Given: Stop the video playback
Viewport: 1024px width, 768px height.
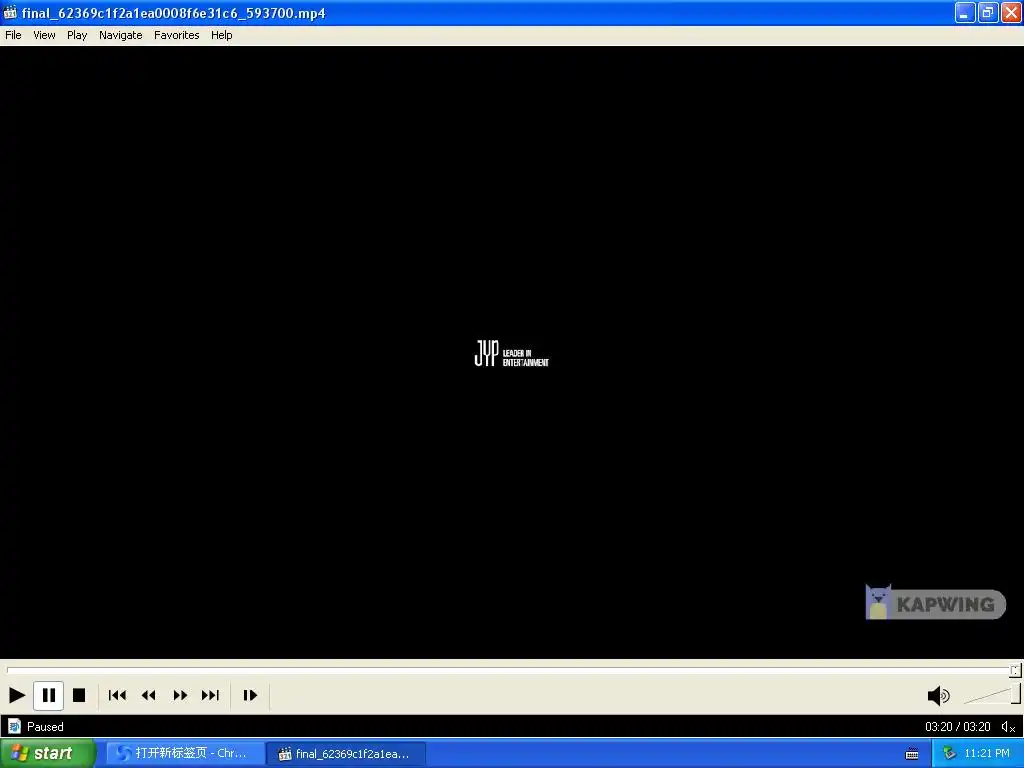Looking at the screenshot, I should point(79,696).
